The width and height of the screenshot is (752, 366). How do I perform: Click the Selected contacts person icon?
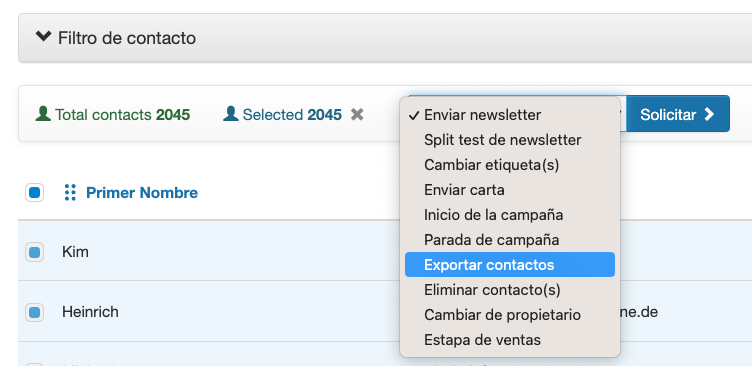231,114
